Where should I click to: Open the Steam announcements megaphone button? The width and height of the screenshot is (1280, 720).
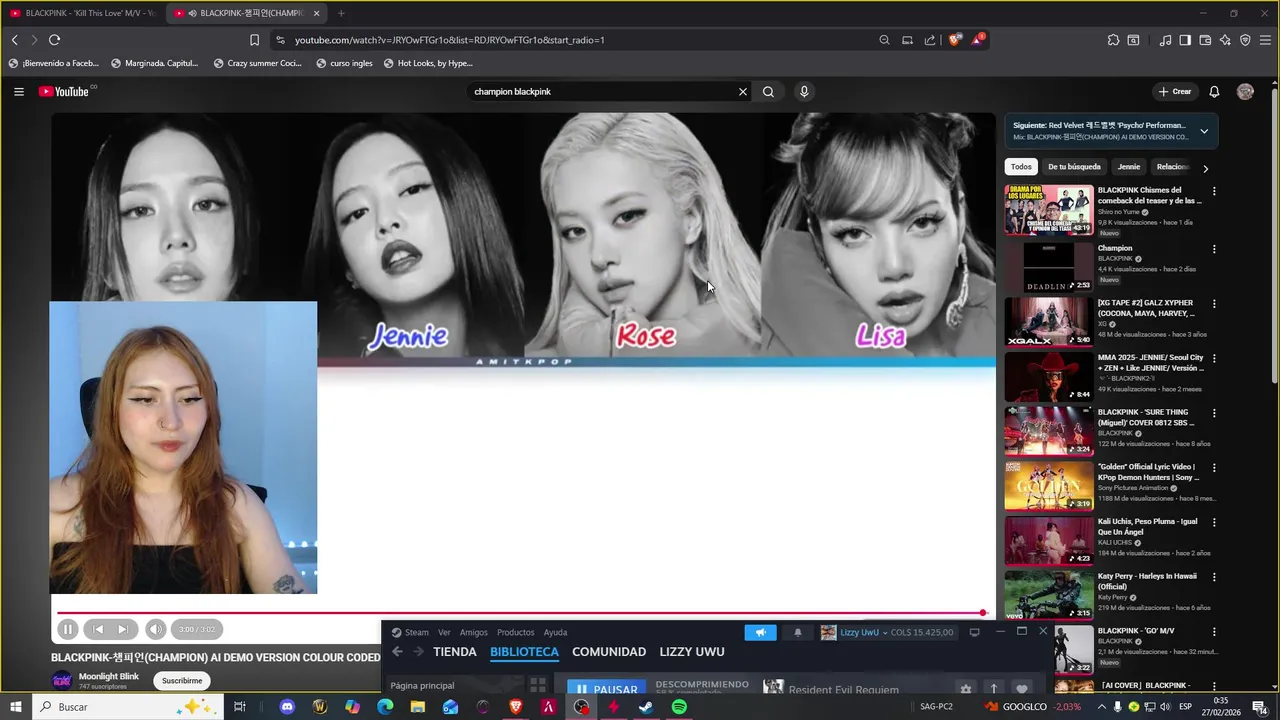coord(760,632)
